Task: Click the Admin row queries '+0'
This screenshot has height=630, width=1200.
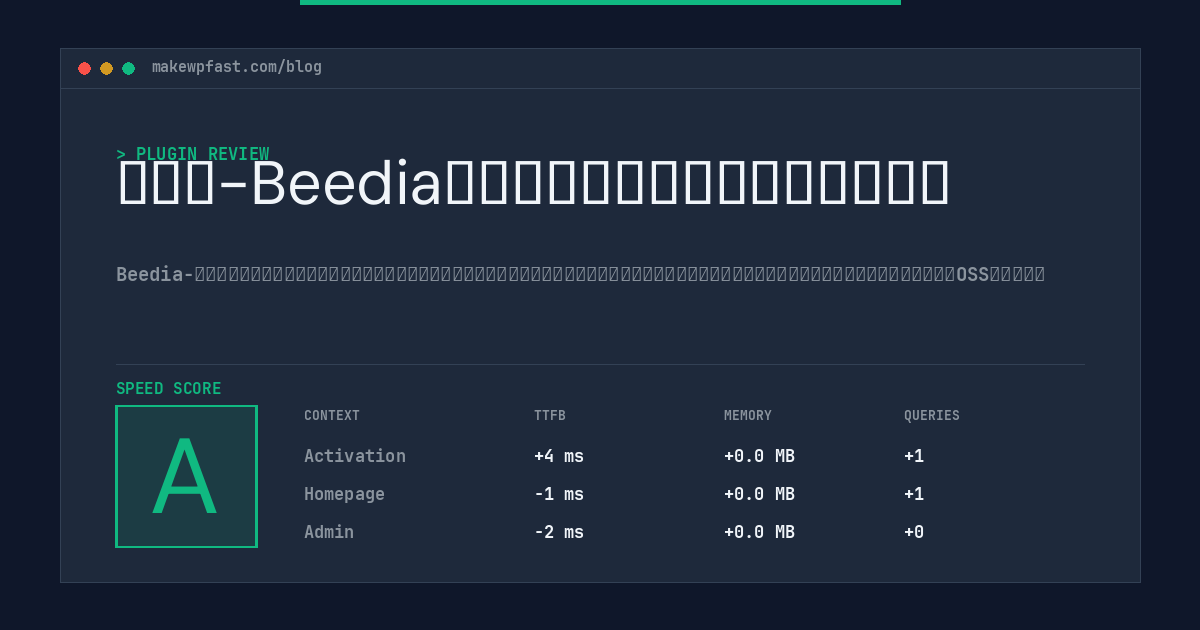Action: coord(914,532)
